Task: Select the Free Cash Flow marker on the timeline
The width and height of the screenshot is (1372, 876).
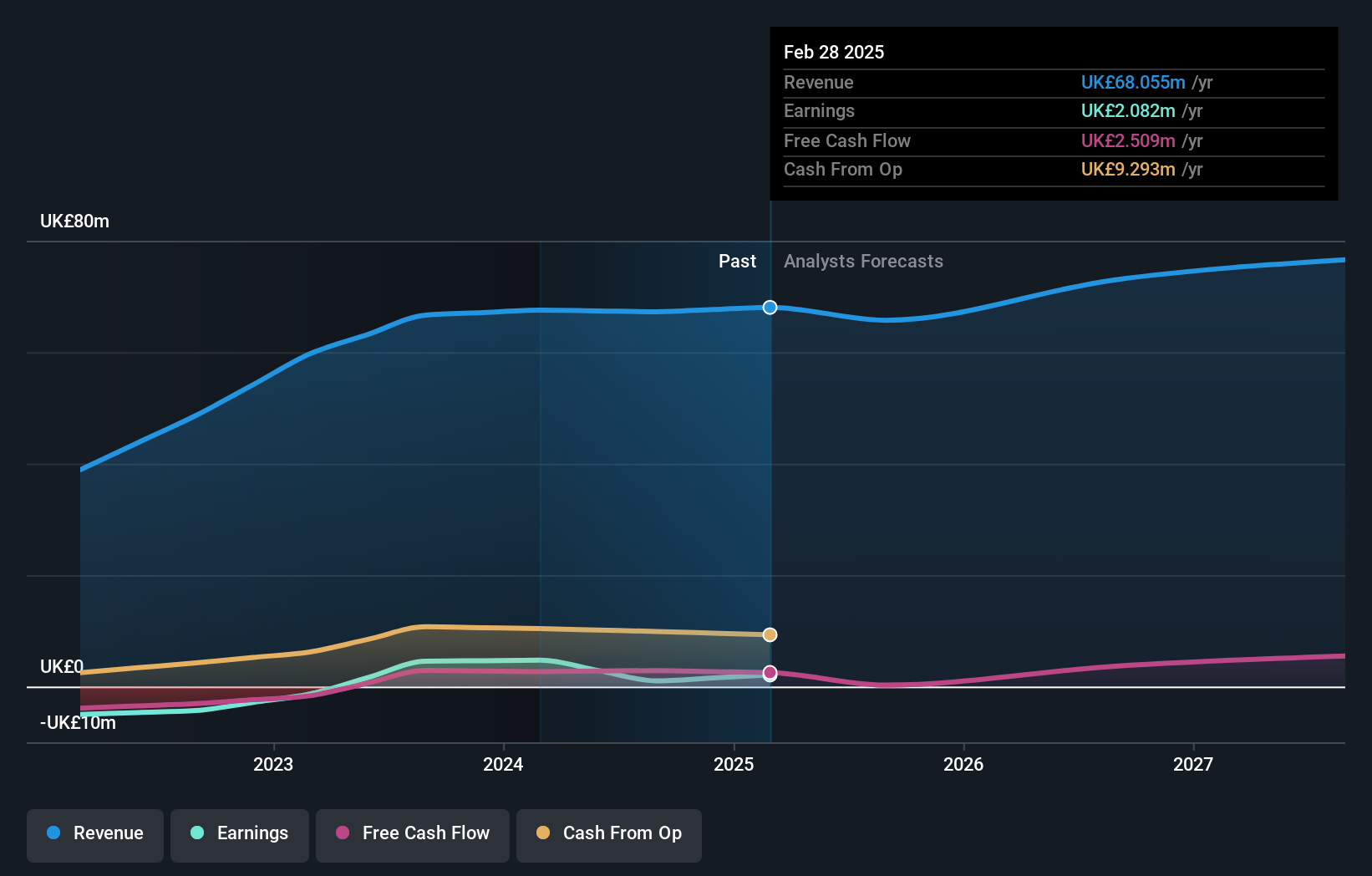Action: 769,674
